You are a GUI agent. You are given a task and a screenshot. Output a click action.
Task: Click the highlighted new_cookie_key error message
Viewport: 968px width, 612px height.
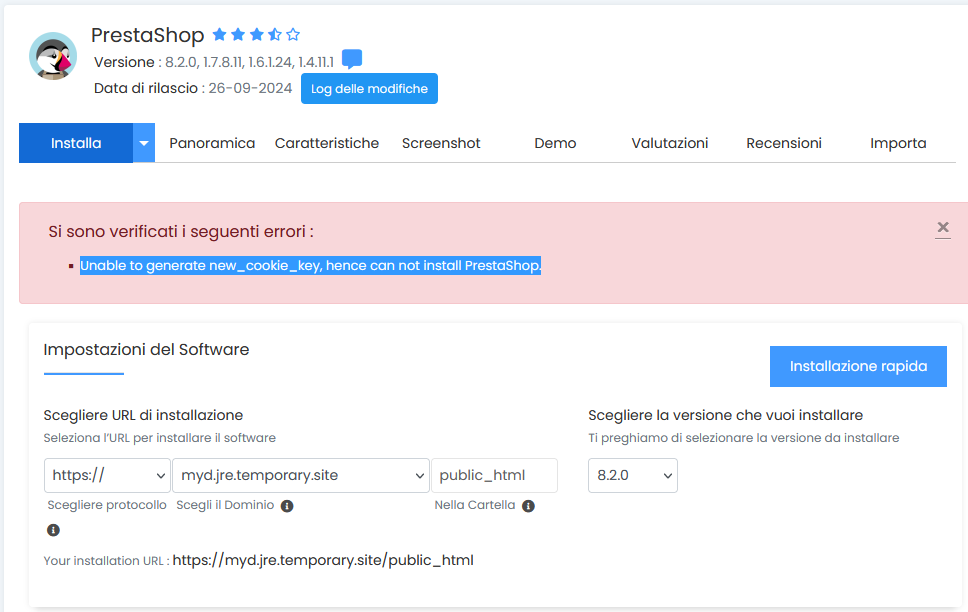(311, 266)
